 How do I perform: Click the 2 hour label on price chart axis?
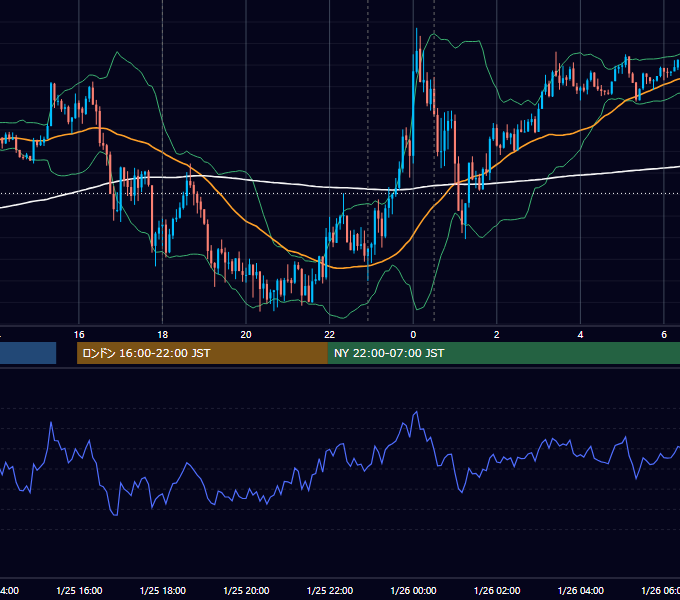[x=497, y=335]
